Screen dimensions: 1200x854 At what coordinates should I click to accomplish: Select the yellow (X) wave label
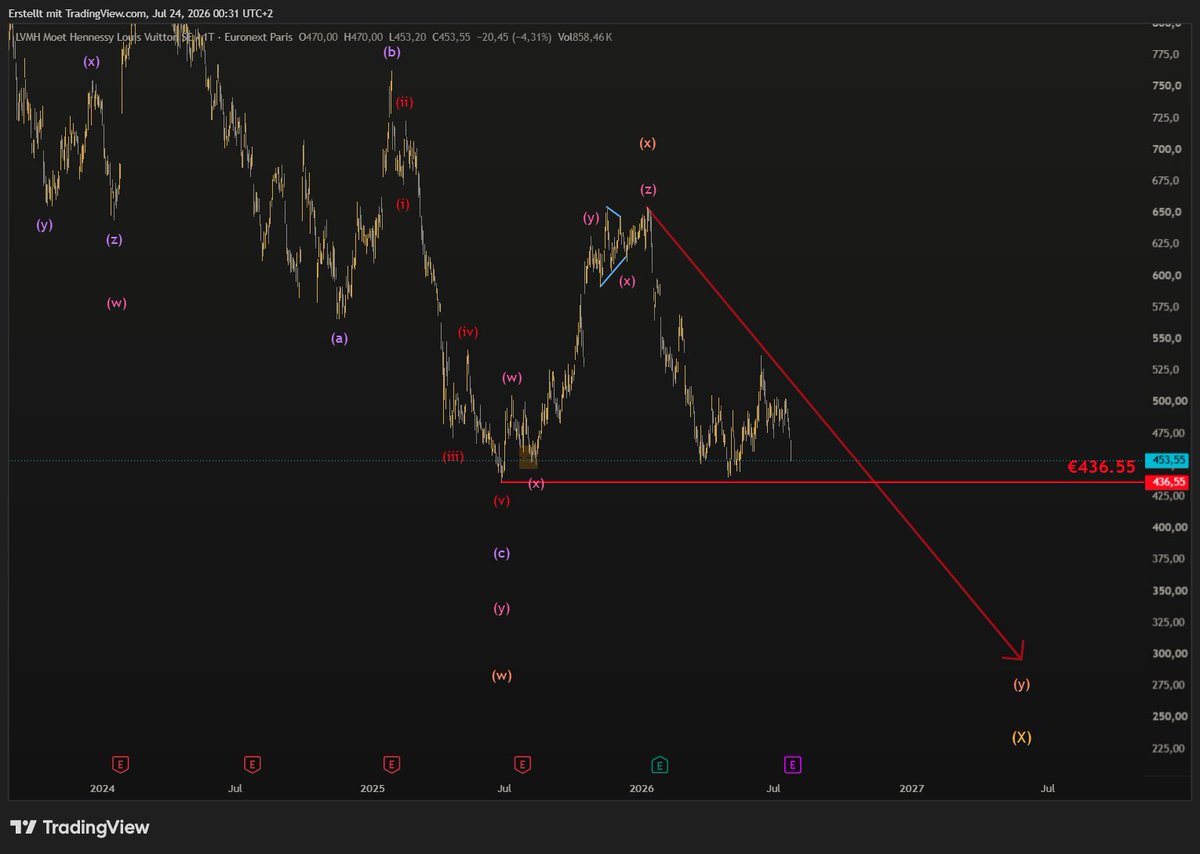click(x=1021, y=738)
